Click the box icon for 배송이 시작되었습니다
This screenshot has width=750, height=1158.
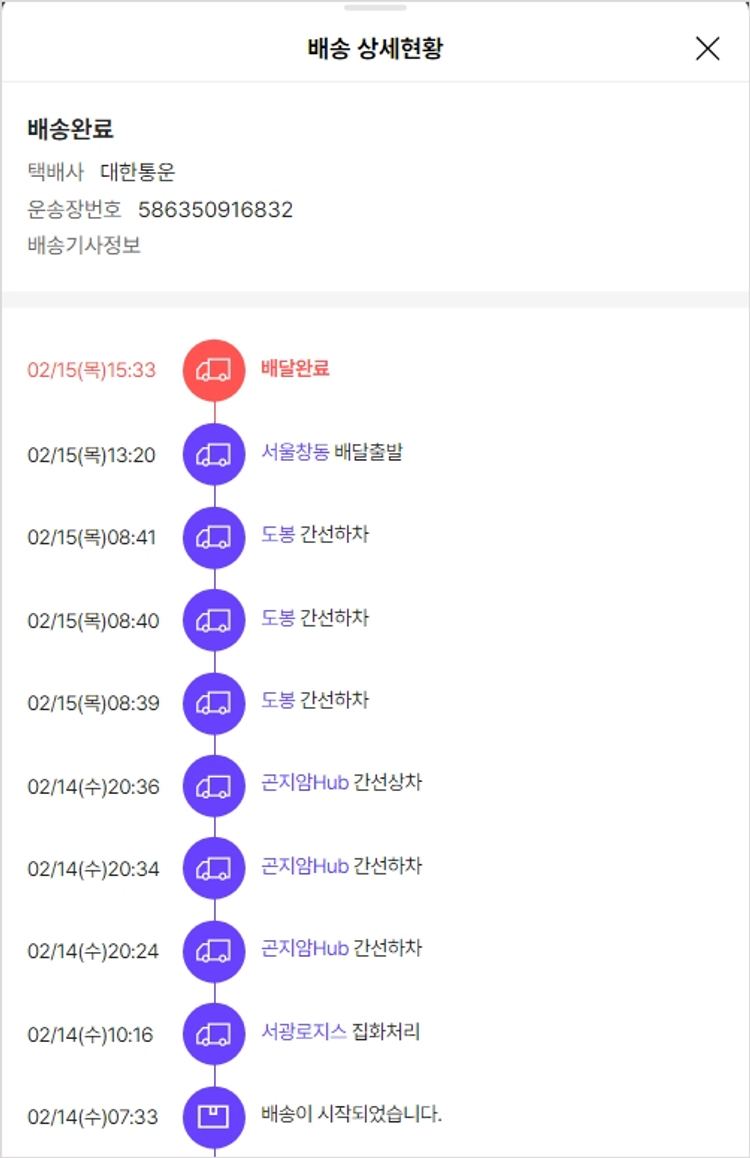tap(214, 1116)
